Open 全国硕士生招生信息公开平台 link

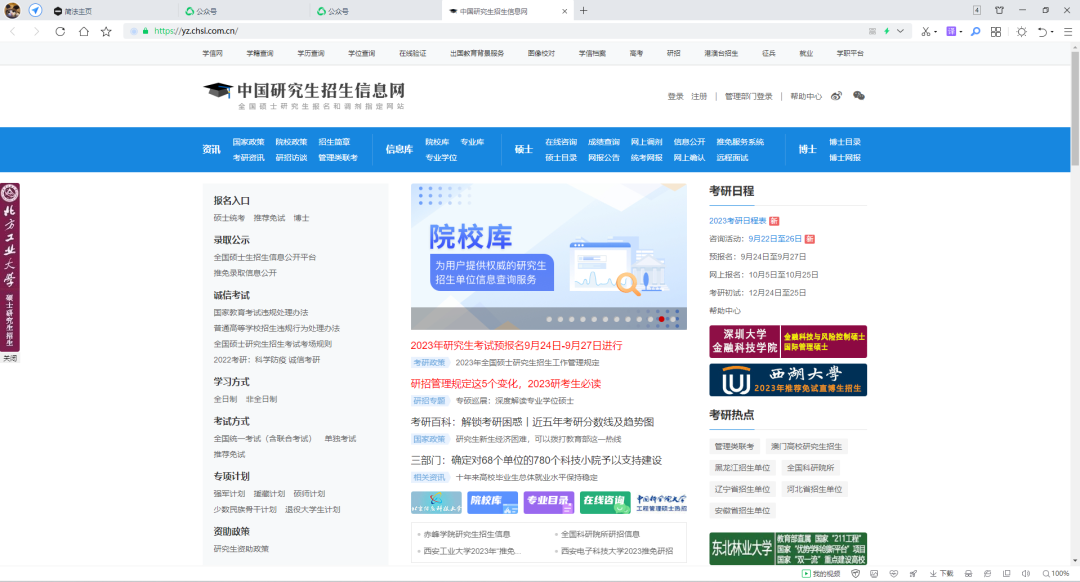pyautogui.click(x=264, y=257)
